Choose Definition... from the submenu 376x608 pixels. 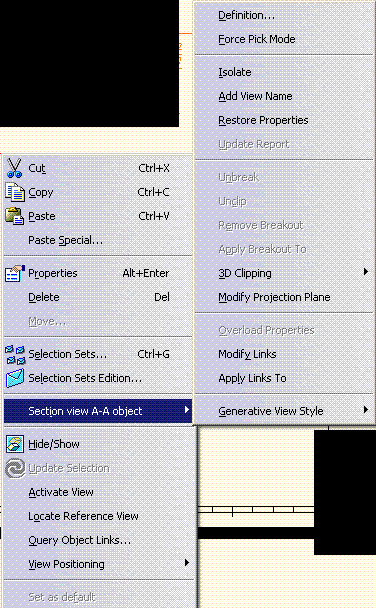(247, 16)
